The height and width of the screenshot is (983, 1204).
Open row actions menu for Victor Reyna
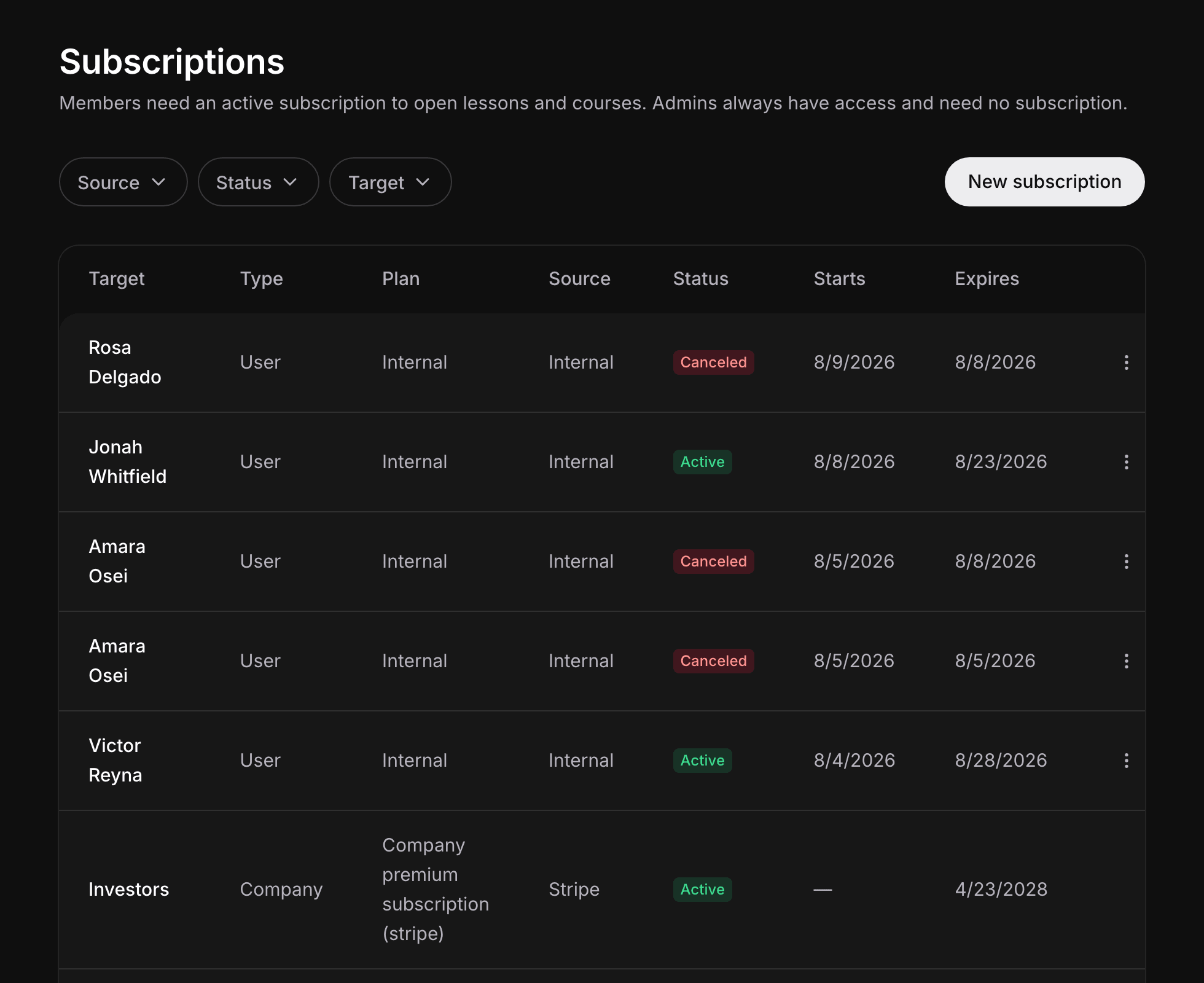pos(1126,761)
